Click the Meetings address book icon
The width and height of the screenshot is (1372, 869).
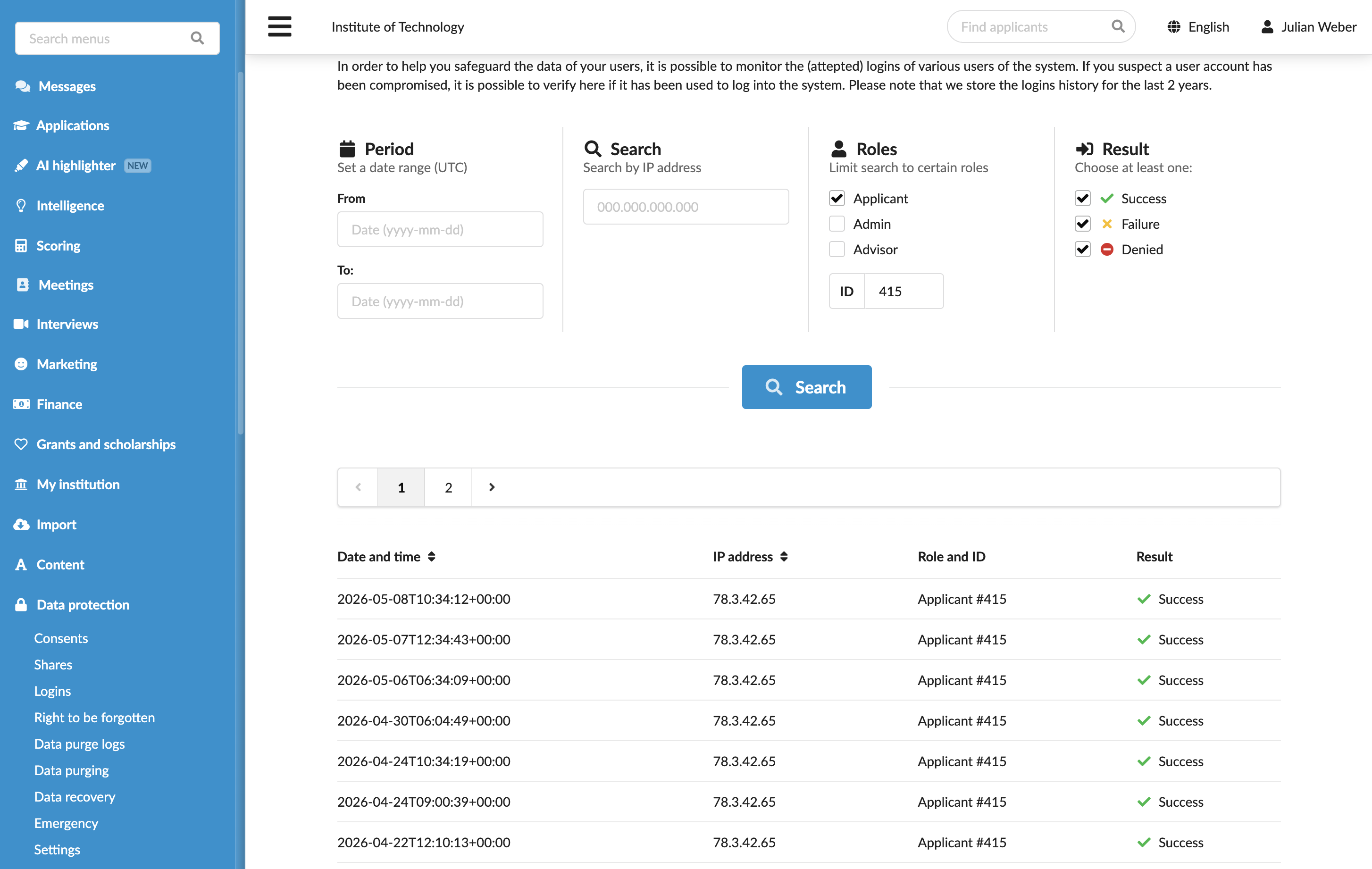coord(22,285)
